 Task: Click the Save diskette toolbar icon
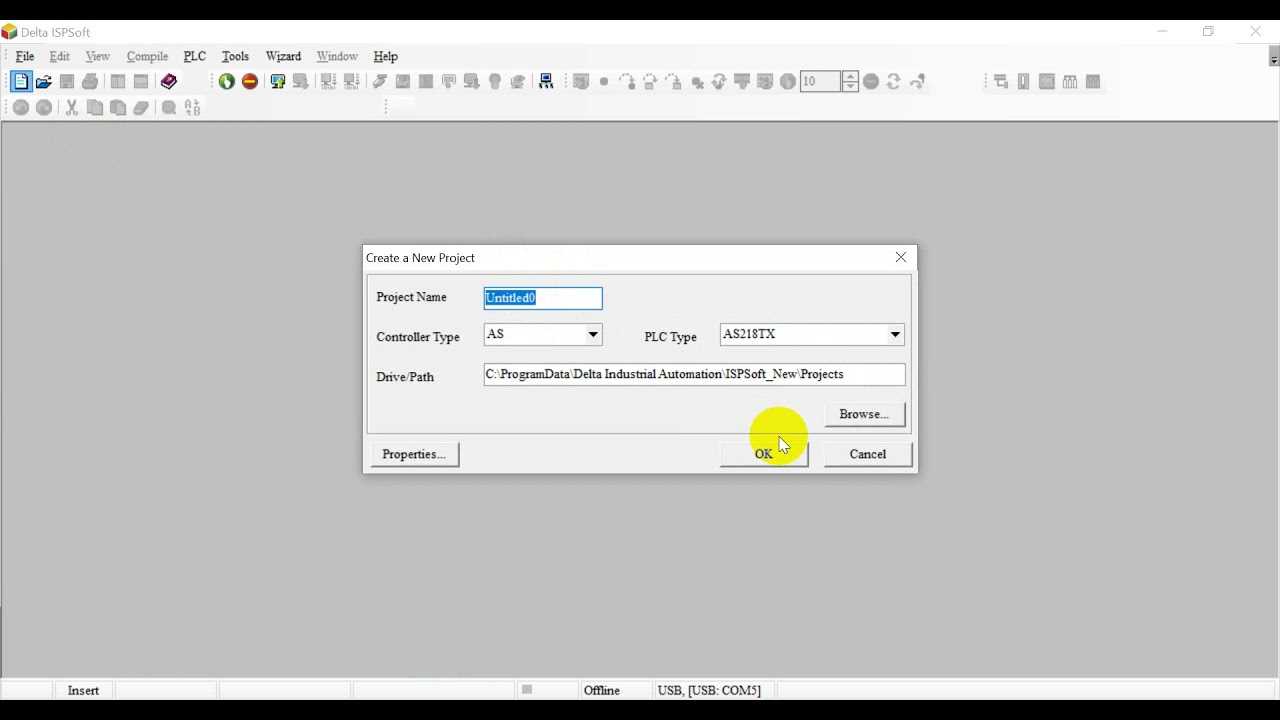point(67,82)
